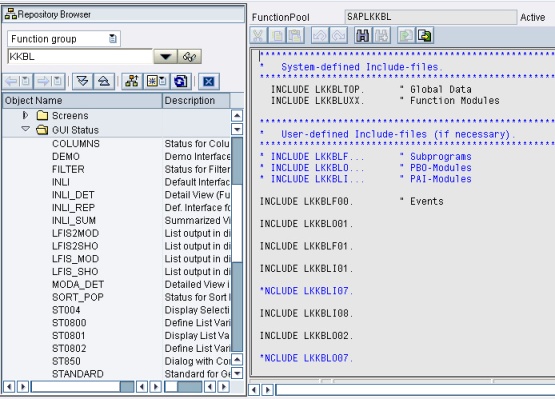Select the FILTER GUI status
Screen dimensions: 555x399
pyautogui.click(x=68, y=169)
